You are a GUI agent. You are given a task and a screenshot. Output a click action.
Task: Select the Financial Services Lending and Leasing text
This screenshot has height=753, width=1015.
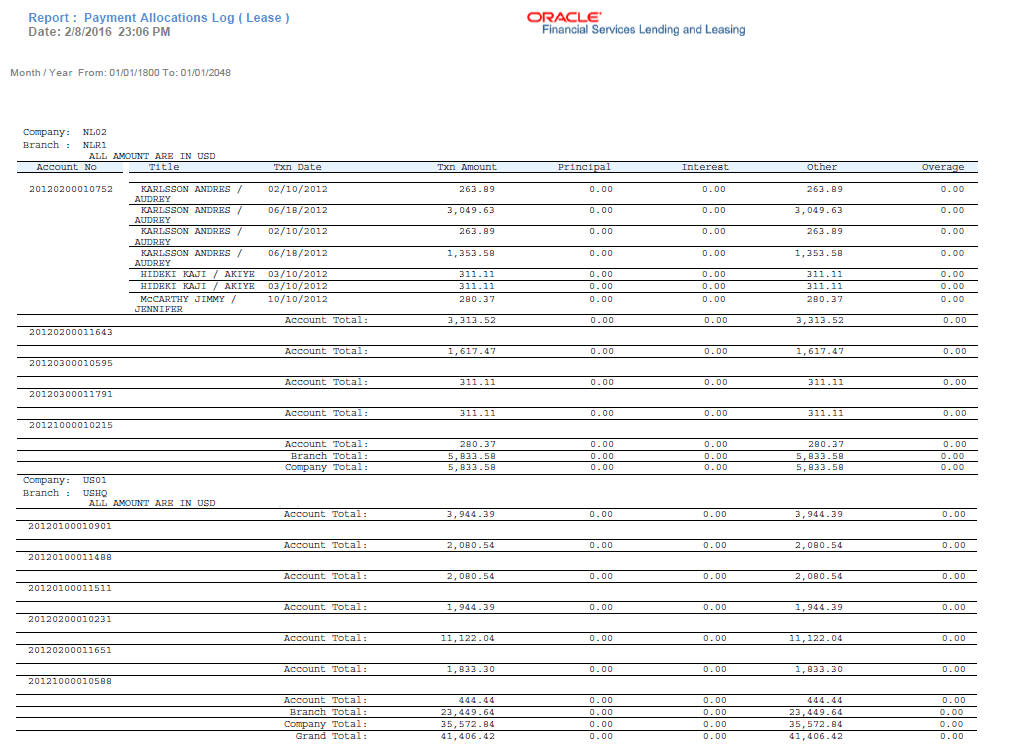pos(643,30)
